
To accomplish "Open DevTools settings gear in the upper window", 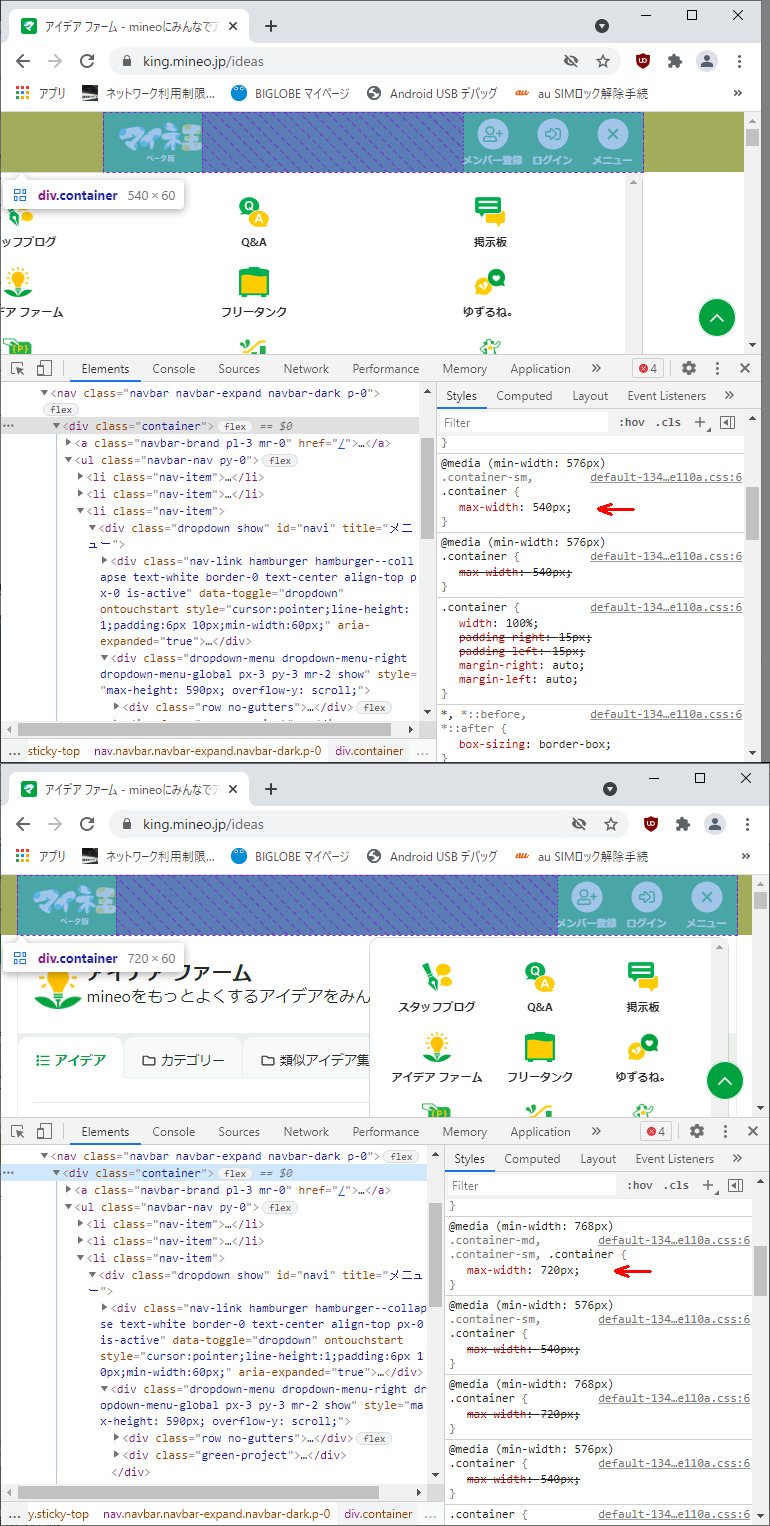I will [689, 368].
